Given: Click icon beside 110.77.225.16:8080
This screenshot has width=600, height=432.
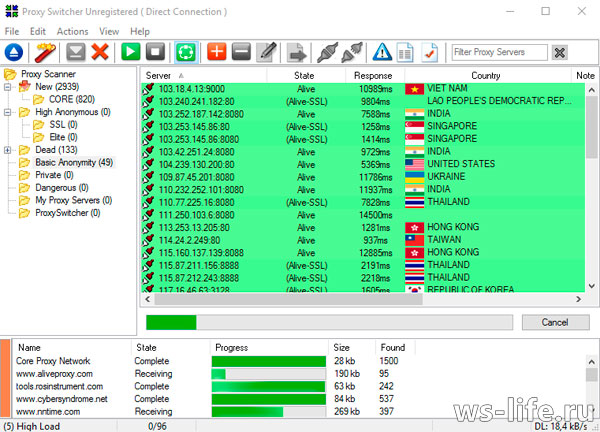Looking at the screenshot, I should click(148, 202).
